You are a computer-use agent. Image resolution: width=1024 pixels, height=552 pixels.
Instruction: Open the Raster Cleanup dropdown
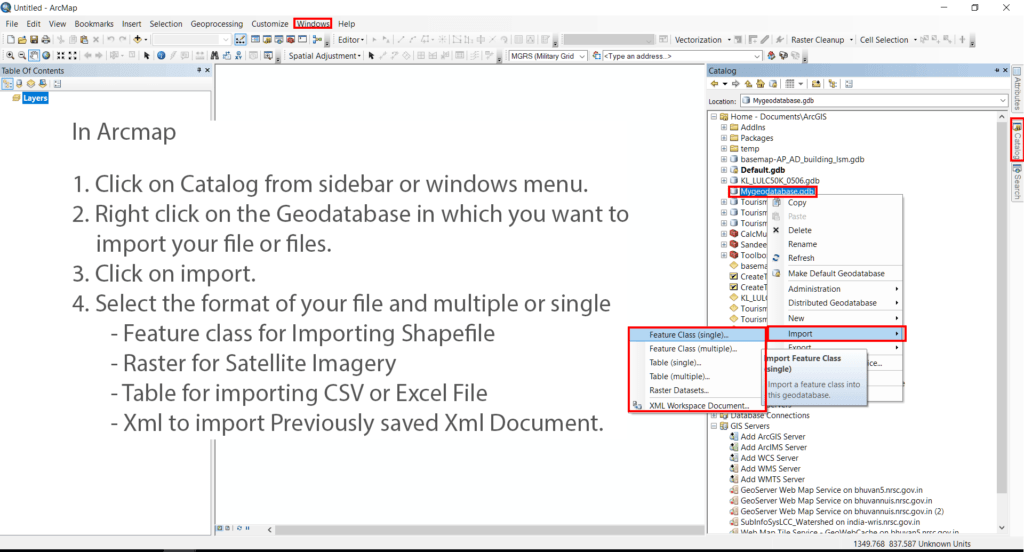pyautogui.click(x=822, y=40)
